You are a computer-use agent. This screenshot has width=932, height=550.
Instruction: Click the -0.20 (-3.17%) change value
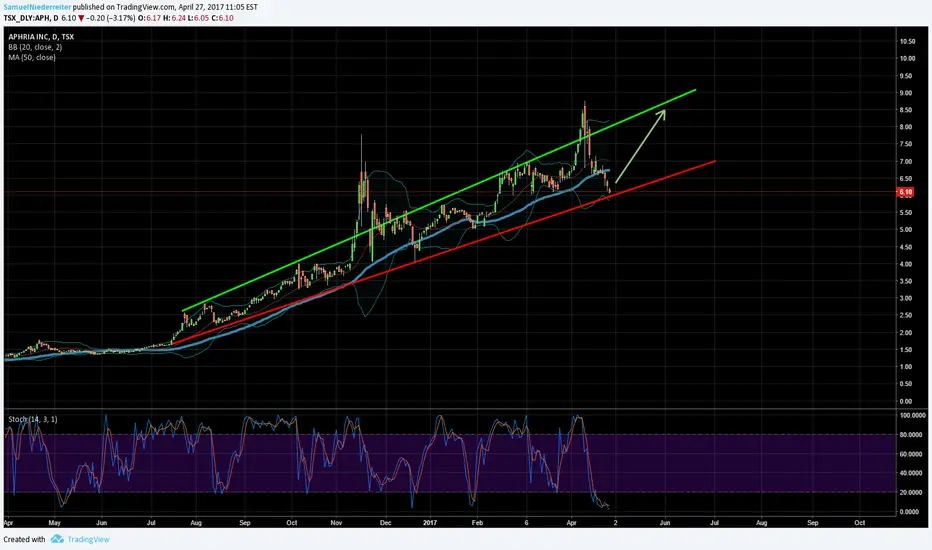(111, 18)
